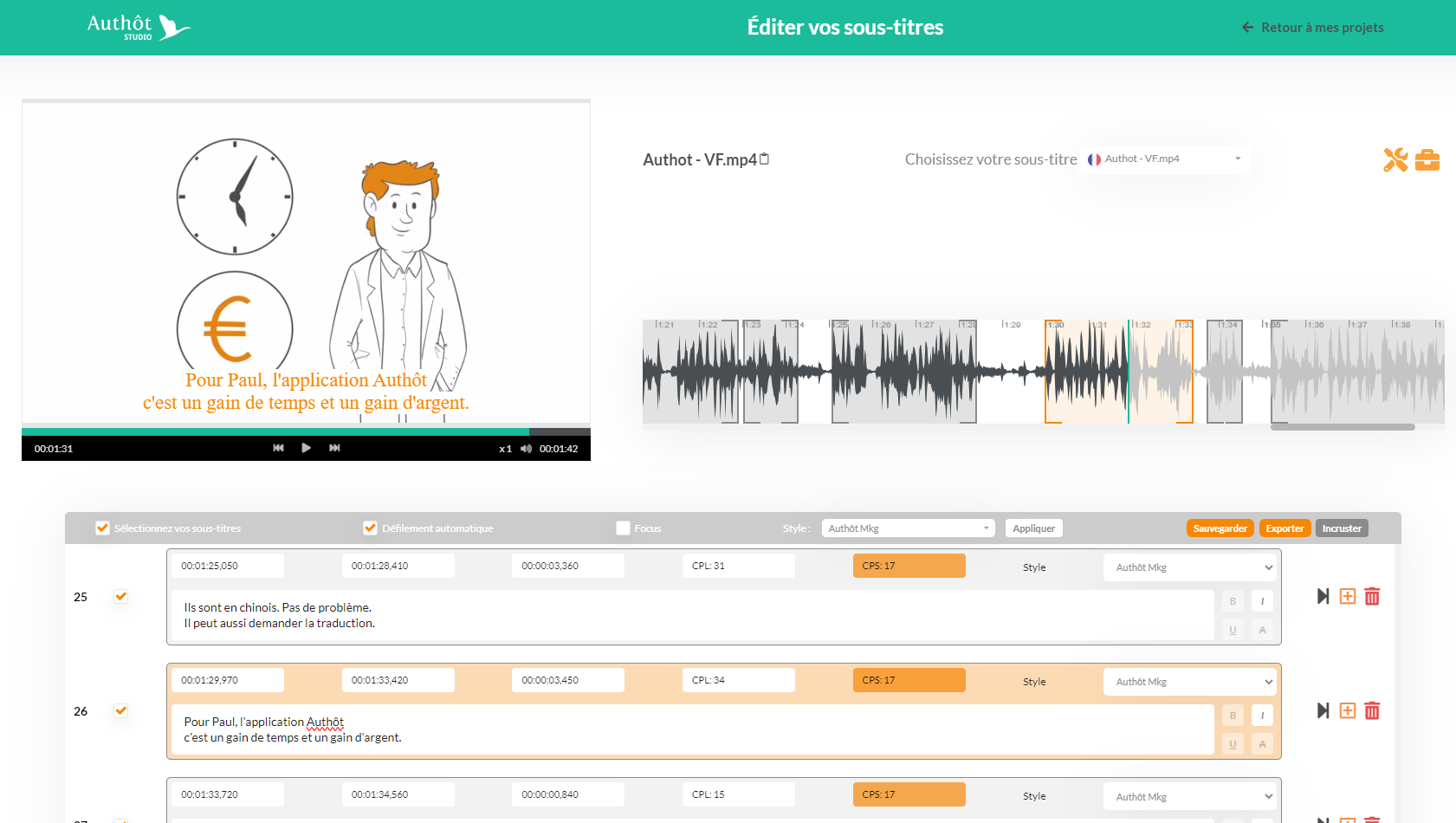Screen dimensions: 1456x823
Task: Edit subtitle 26 text Pour Paul
Action: 693,729
